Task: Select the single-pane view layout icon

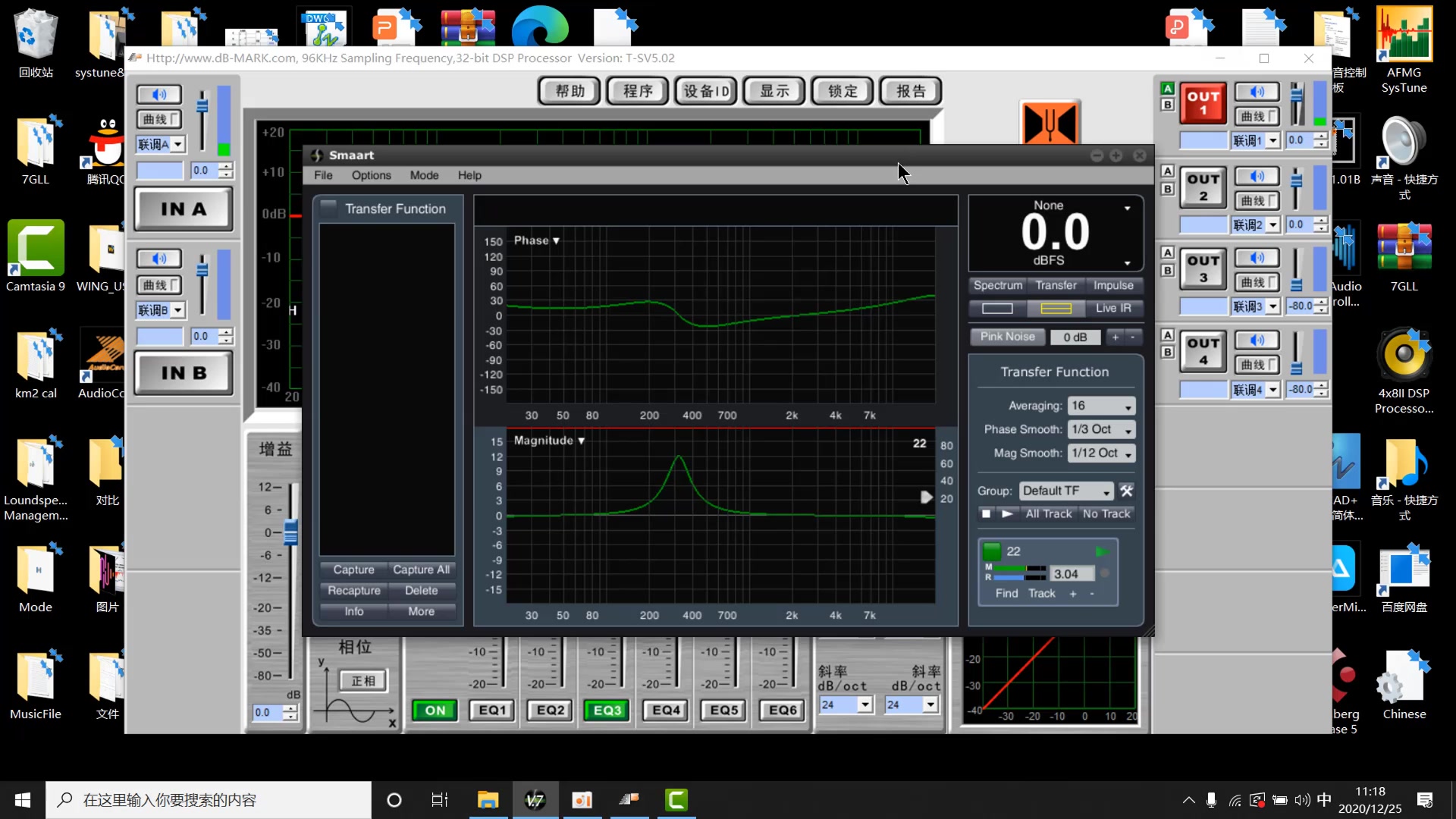Action: [997, 308]
